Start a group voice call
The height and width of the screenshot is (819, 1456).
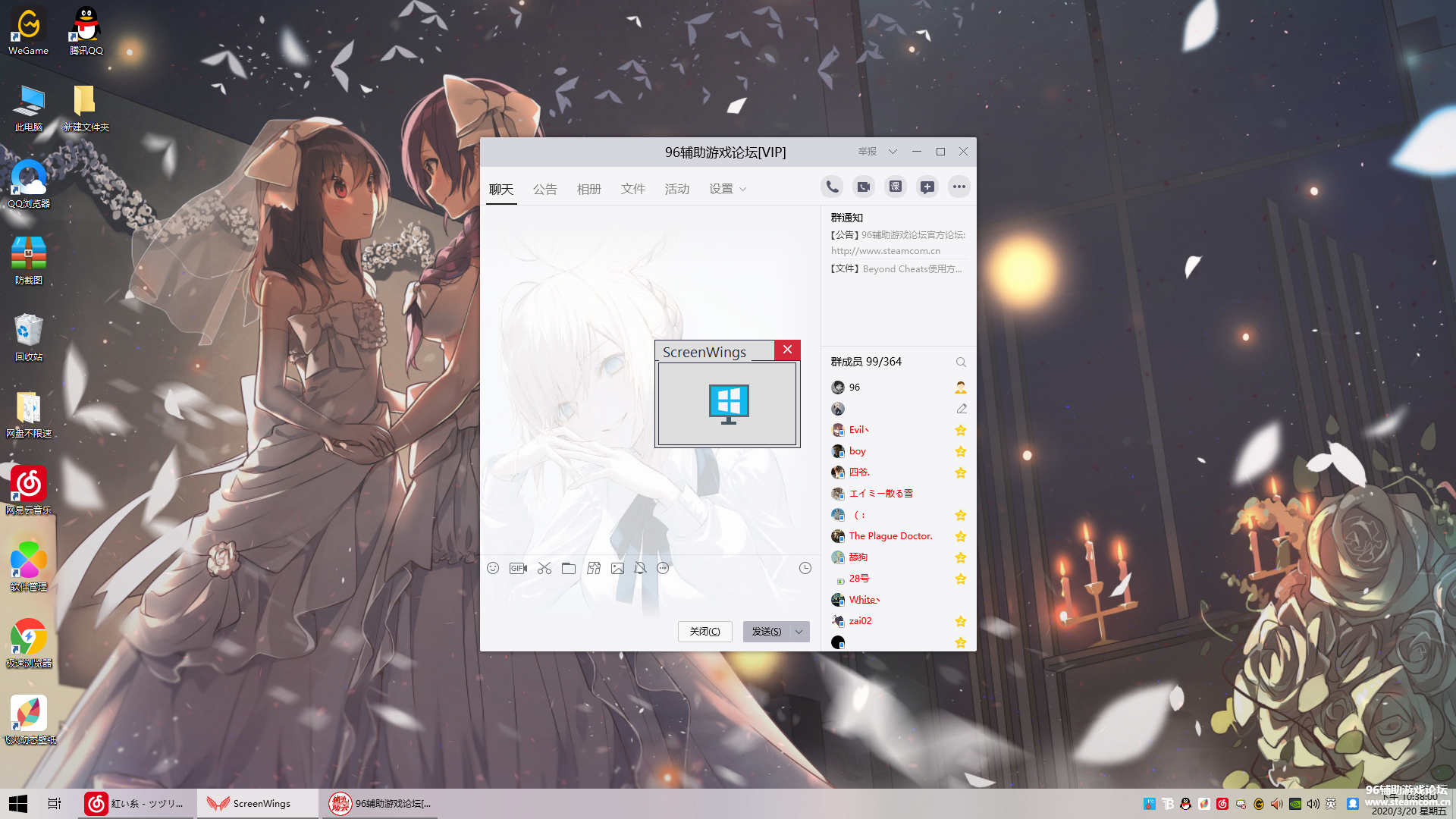pyautogui.click(x=832, y=187)
